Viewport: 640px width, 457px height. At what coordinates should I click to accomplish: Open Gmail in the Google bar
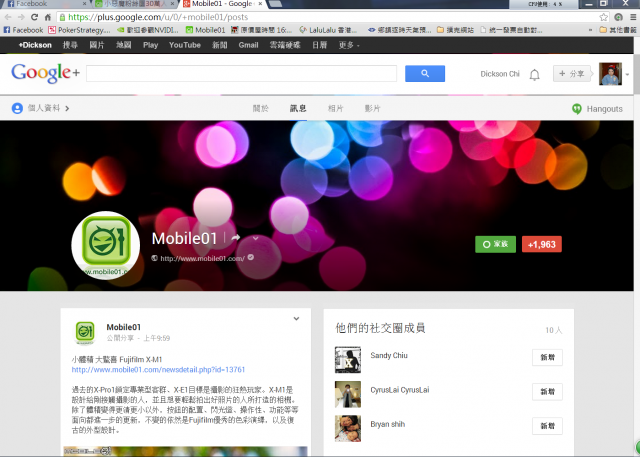248,45
